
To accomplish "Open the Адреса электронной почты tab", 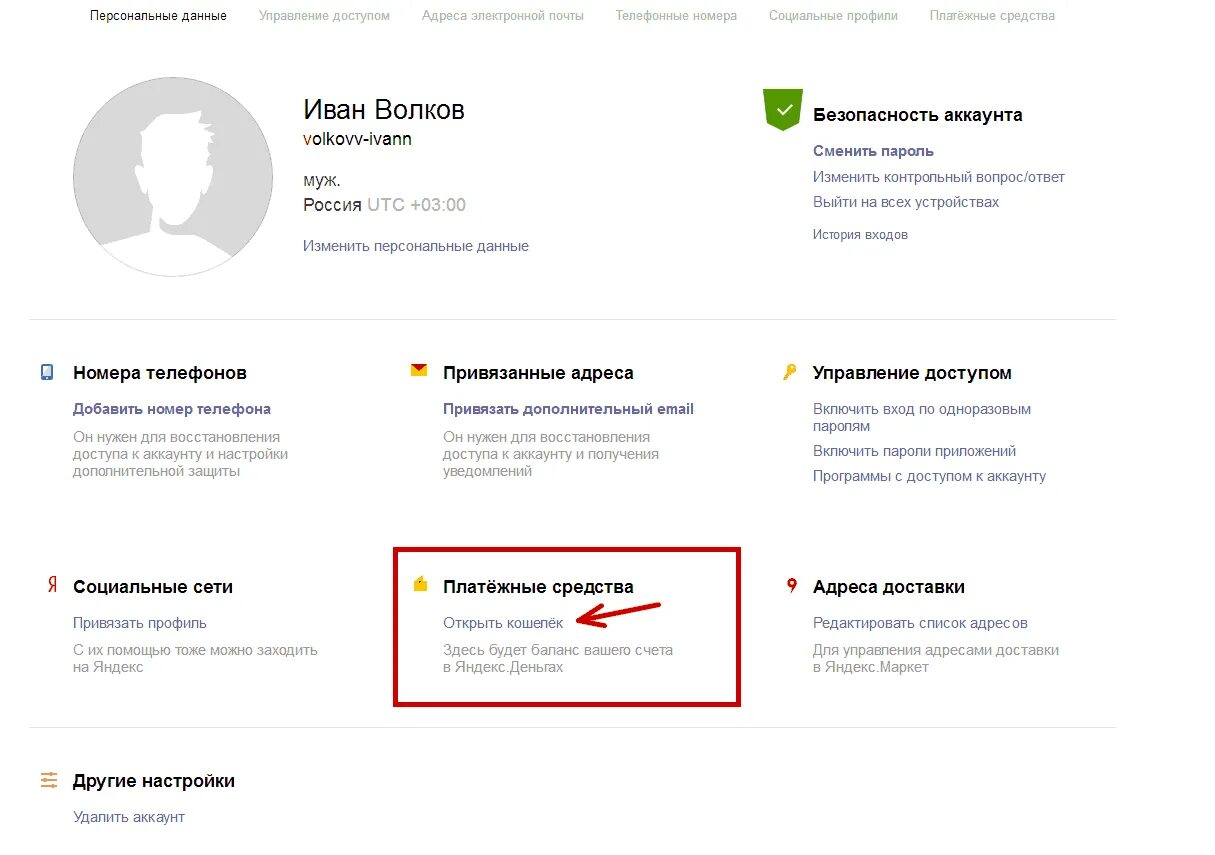I will click(503, 16).
